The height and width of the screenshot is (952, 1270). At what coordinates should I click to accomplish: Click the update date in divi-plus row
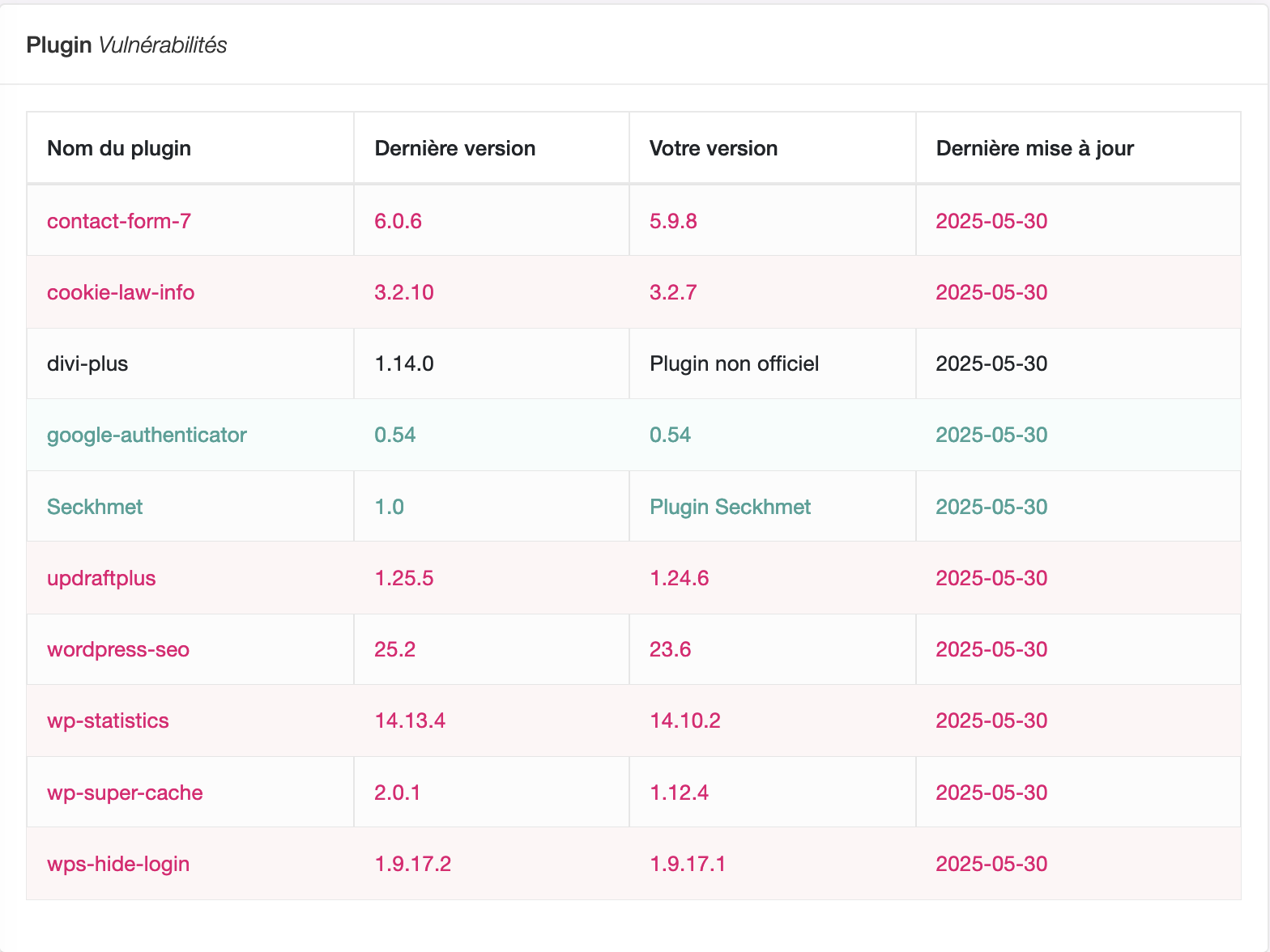click(x=991, y=363)
